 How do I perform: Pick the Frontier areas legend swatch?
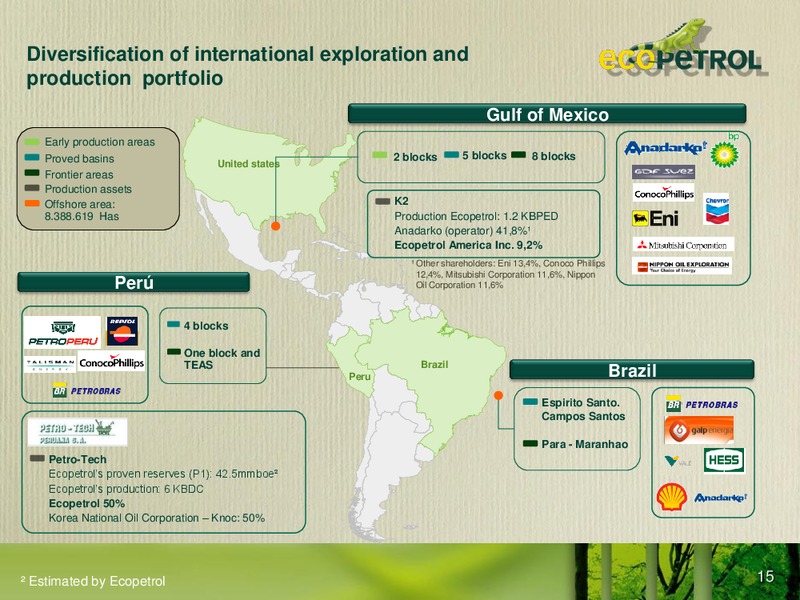[32, 173]
